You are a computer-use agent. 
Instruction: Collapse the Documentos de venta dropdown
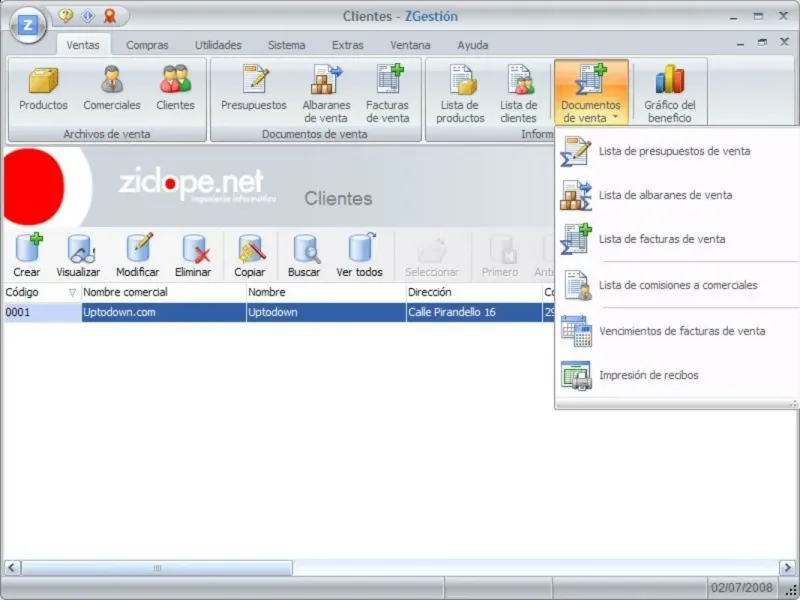click(x=591, y=92)
